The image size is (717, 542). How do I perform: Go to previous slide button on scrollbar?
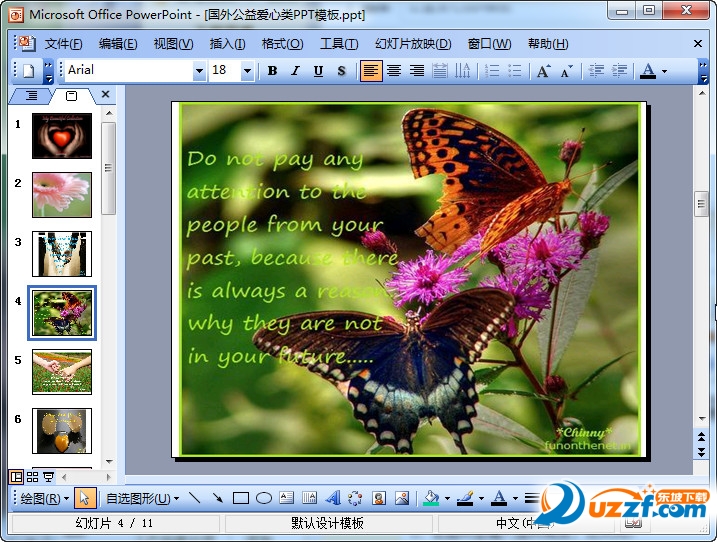point(701,436)
